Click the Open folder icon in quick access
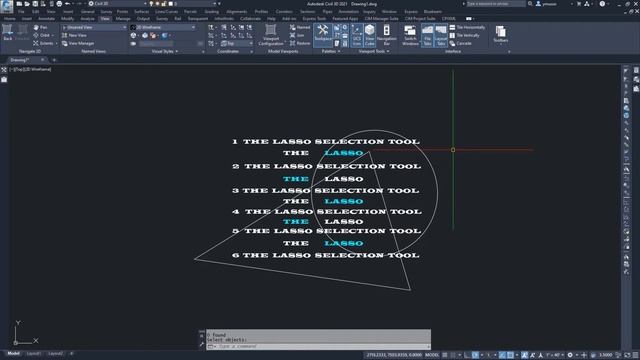Image resolution: width=640 pixels, height=360 pixels. tap(27, 4)
